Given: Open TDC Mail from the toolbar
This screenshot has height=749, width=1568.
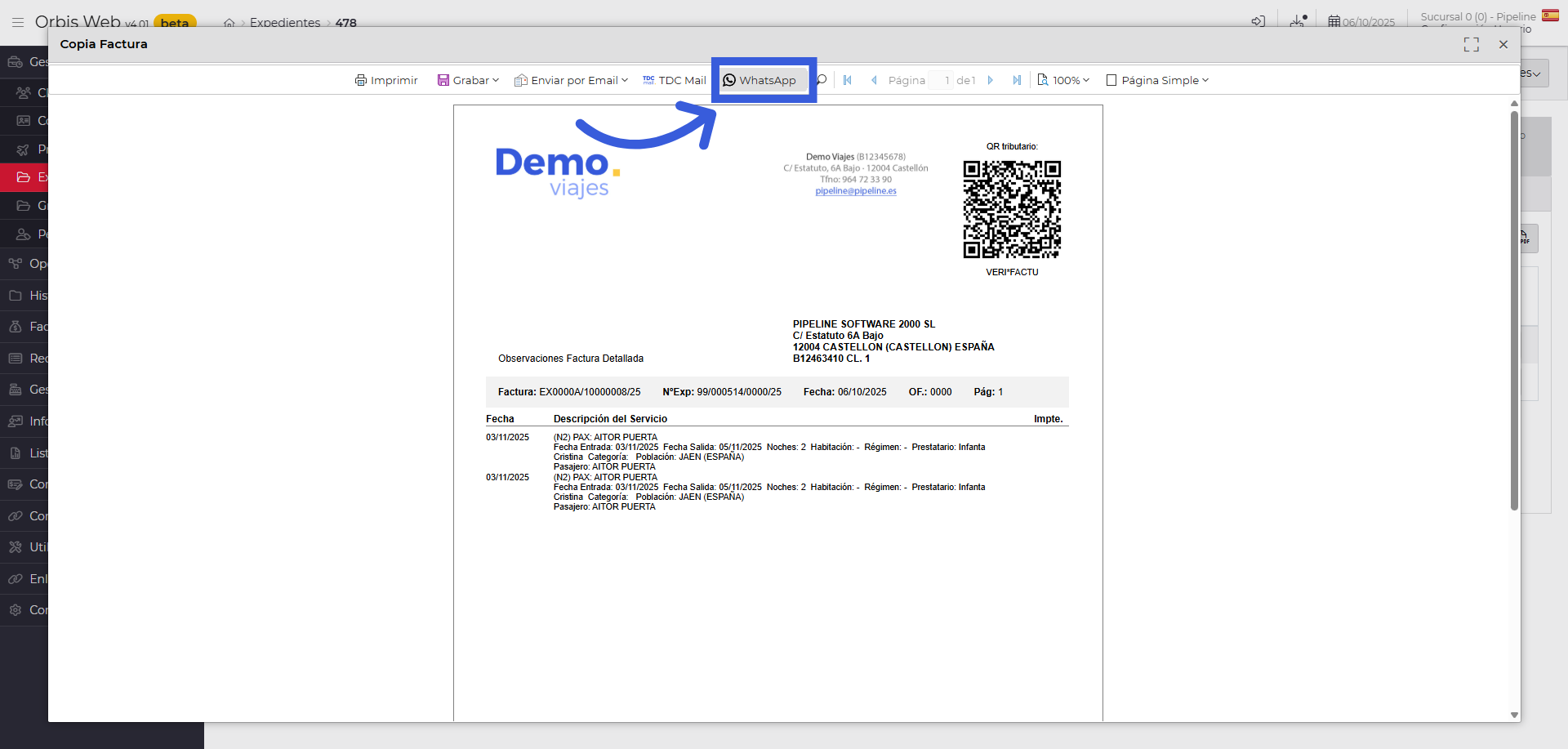Looking at the screenshot, I should point(674,80).
